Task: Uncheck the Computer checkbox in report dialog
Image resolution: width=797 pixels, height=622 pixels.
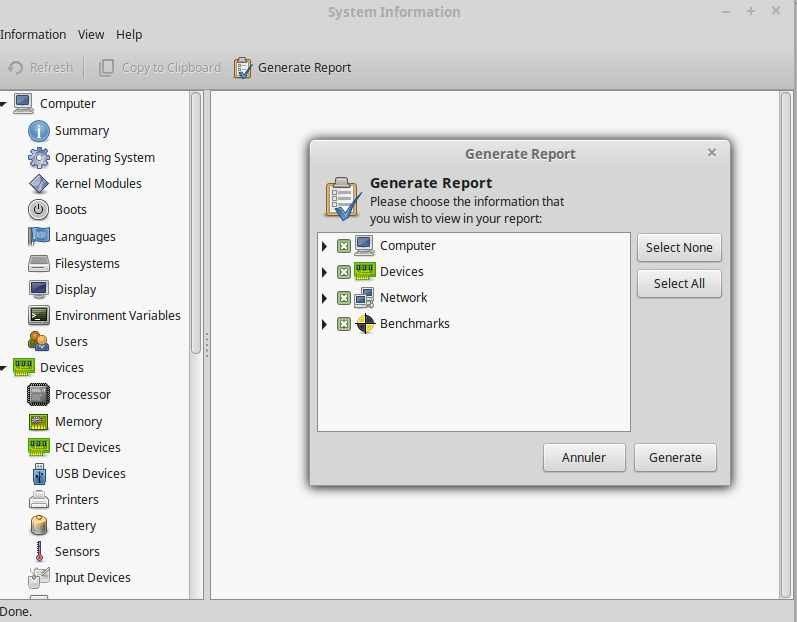Action: click(344, 246)
